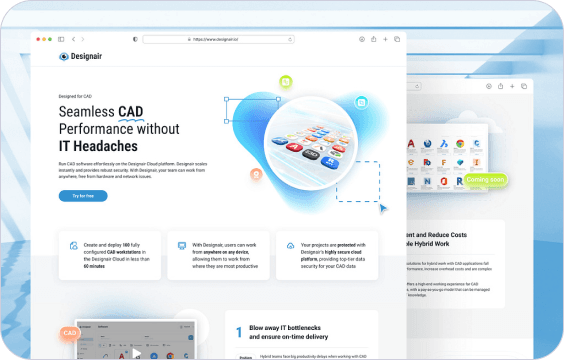The width and height of the screenshot is (564, 360).
Task: Click the anywhere on any device card icon
Action: click(x=182, y=246)
